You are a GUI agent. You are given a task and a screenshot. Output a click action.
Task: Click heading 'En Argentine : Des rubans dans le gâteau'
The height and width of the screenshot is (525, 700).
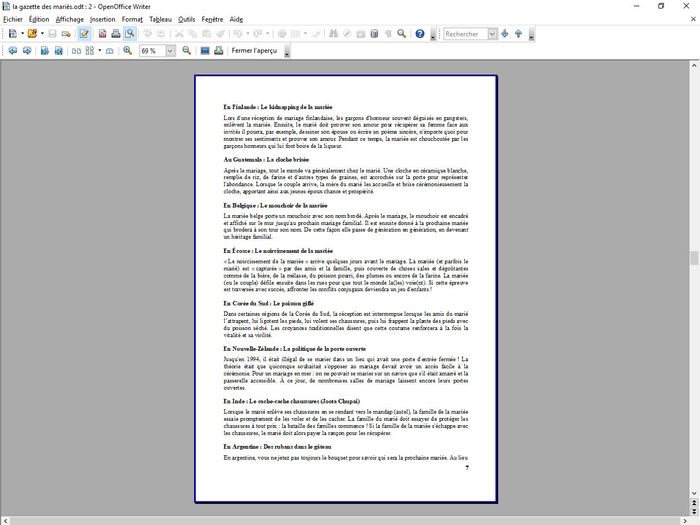click(x=277, y=446)
